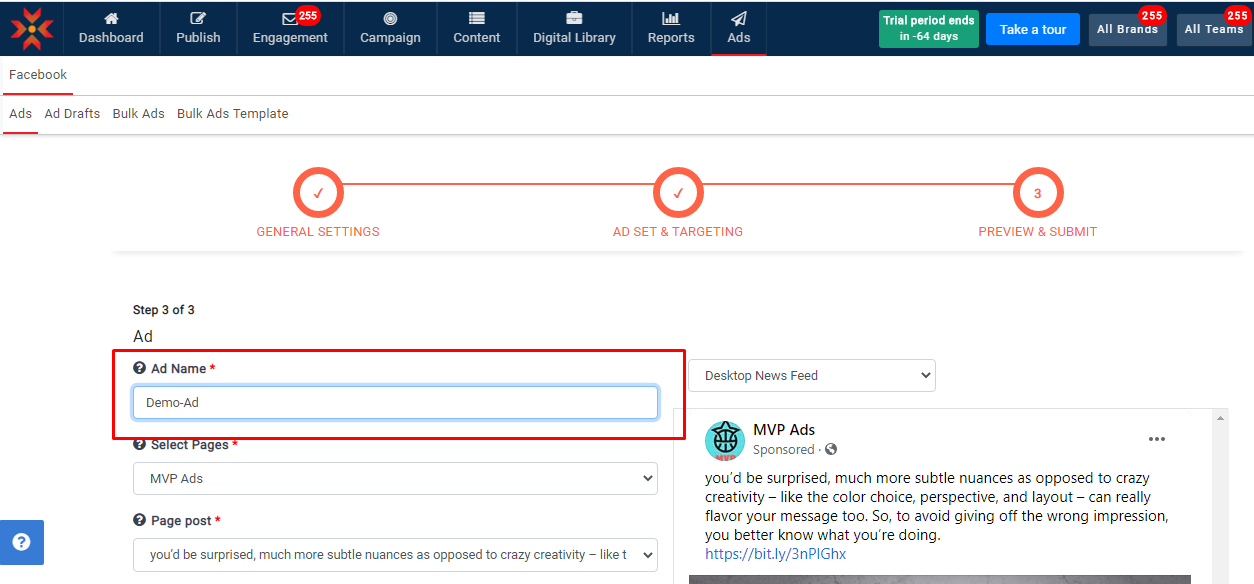Click the three-dot menu on ad preview
The width and height of the screenshot is (1254, 584).
tap(1157, 439)
